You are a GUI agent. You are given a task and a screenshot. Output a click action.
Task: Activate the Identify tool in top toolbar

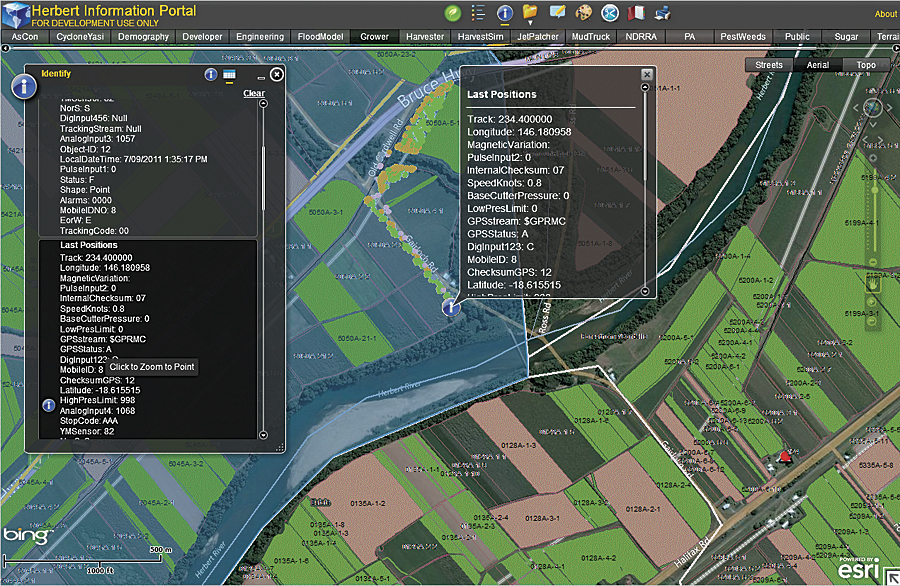[x=505, y=13]
